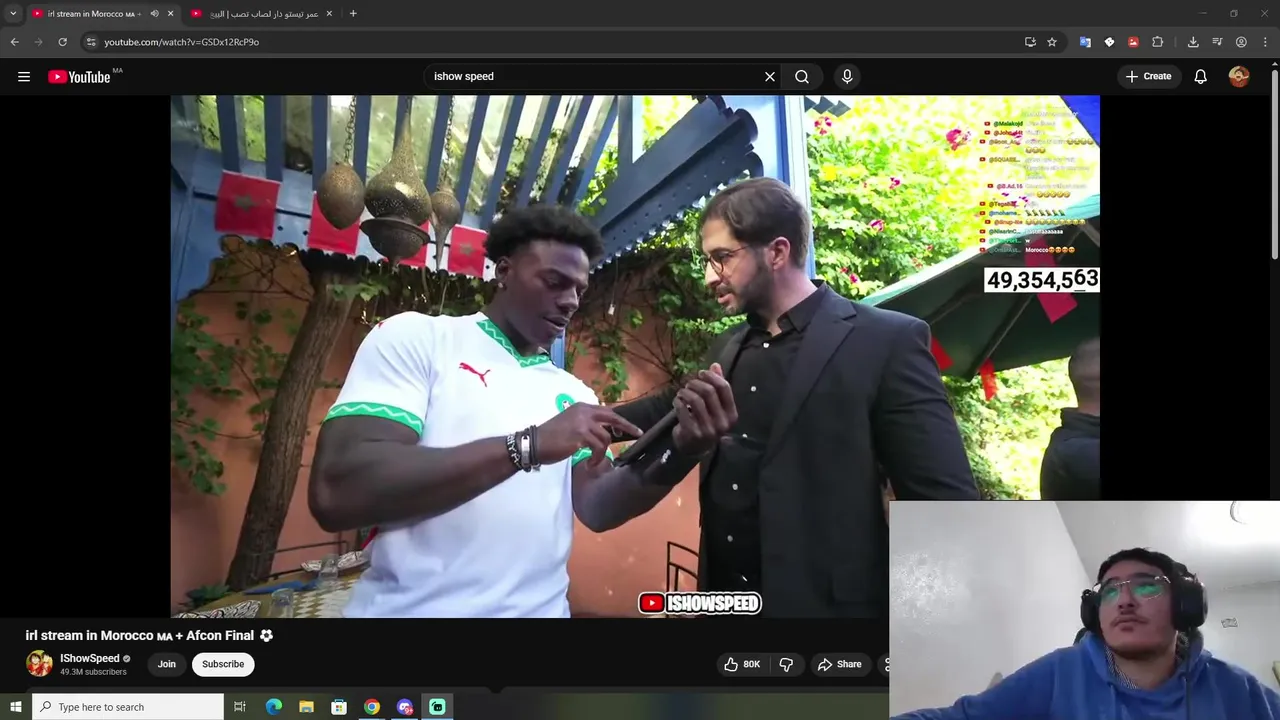
Task: Subscribe to IShowSpeed channel
Action: pos(223,664)
